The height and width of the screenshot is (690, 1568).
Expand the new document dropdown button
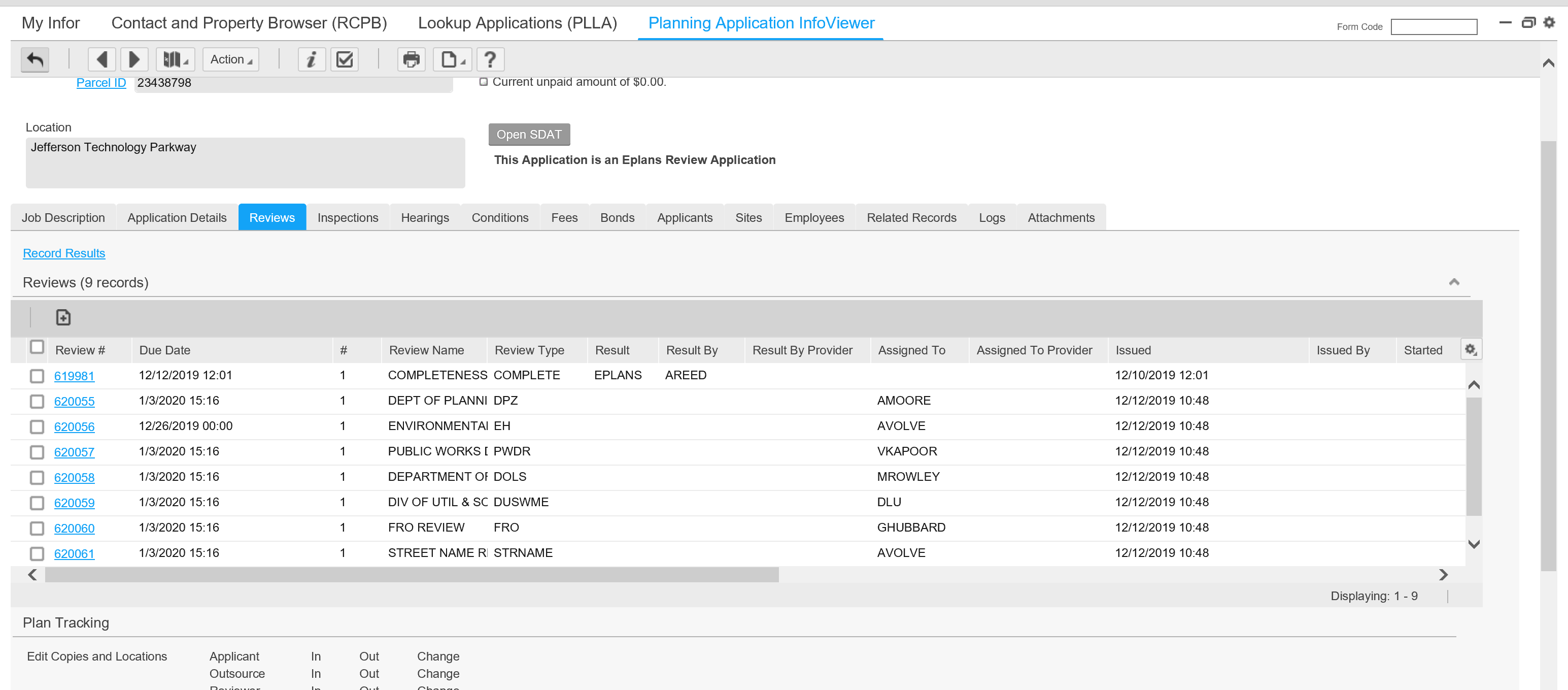click(x=452, y=60)
